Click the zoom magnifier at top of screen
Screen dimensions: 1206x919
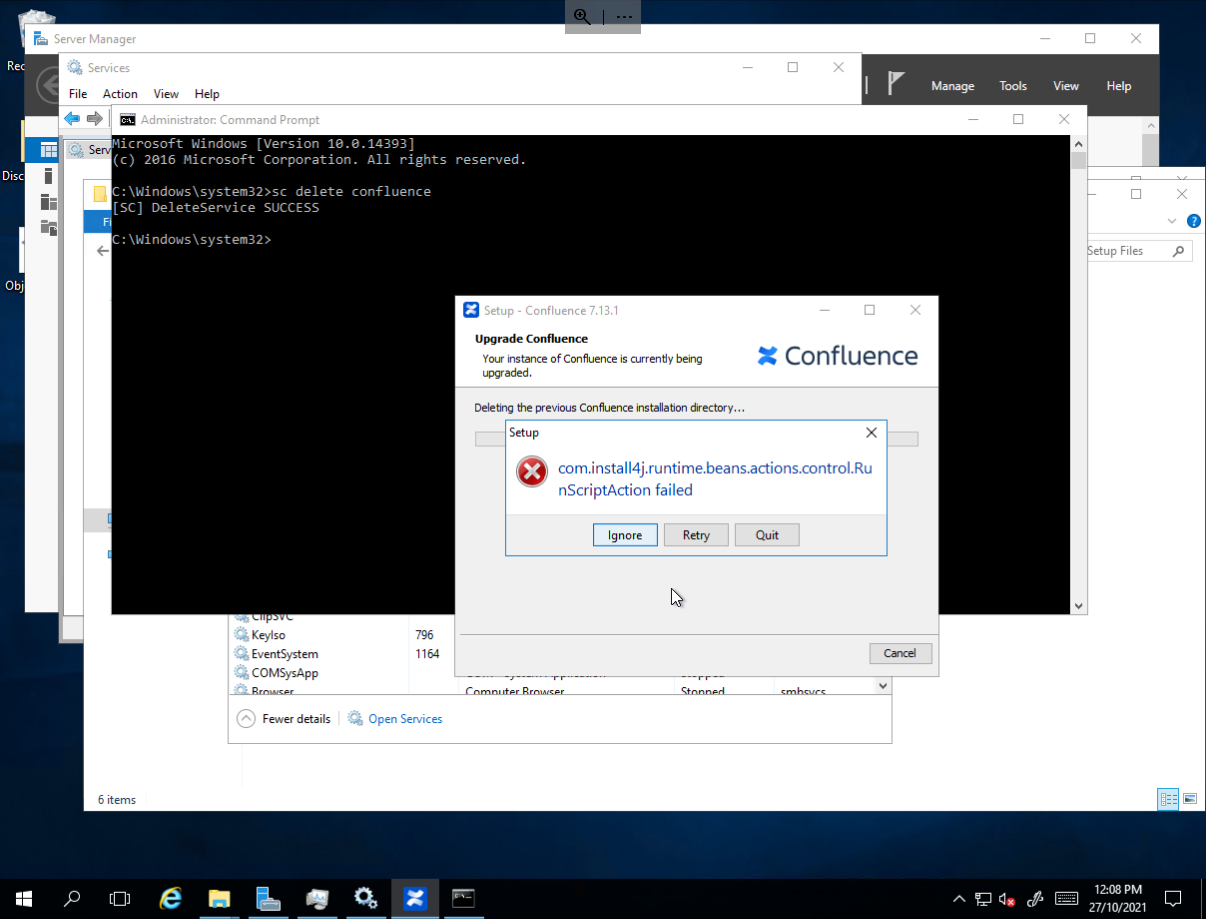click(x=583, y=17)
